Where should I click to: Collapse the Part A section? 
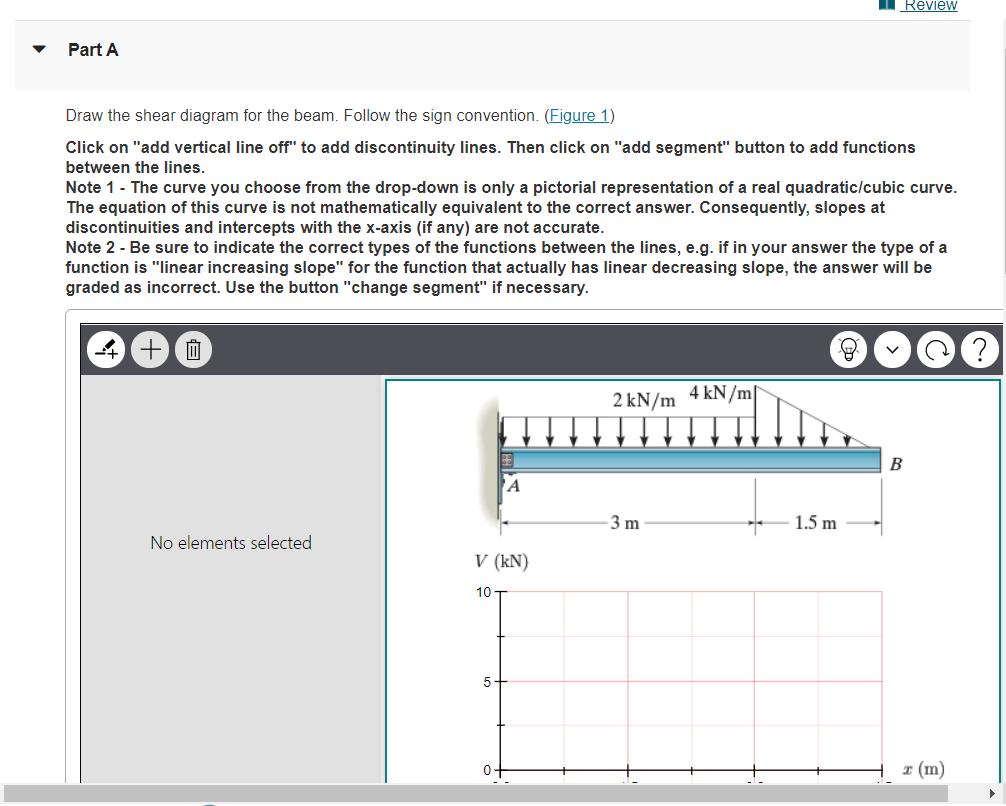[x=38, y=48]
